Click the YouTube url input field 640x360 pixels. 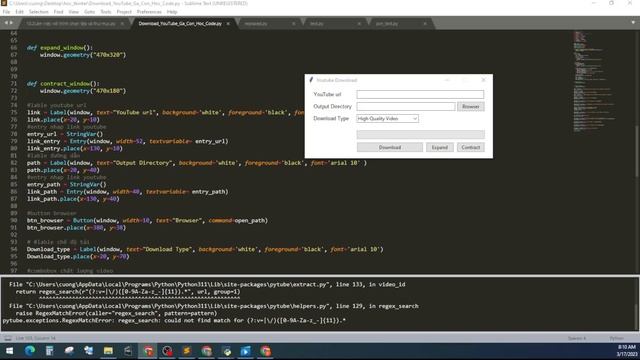[x=420, y=94]
